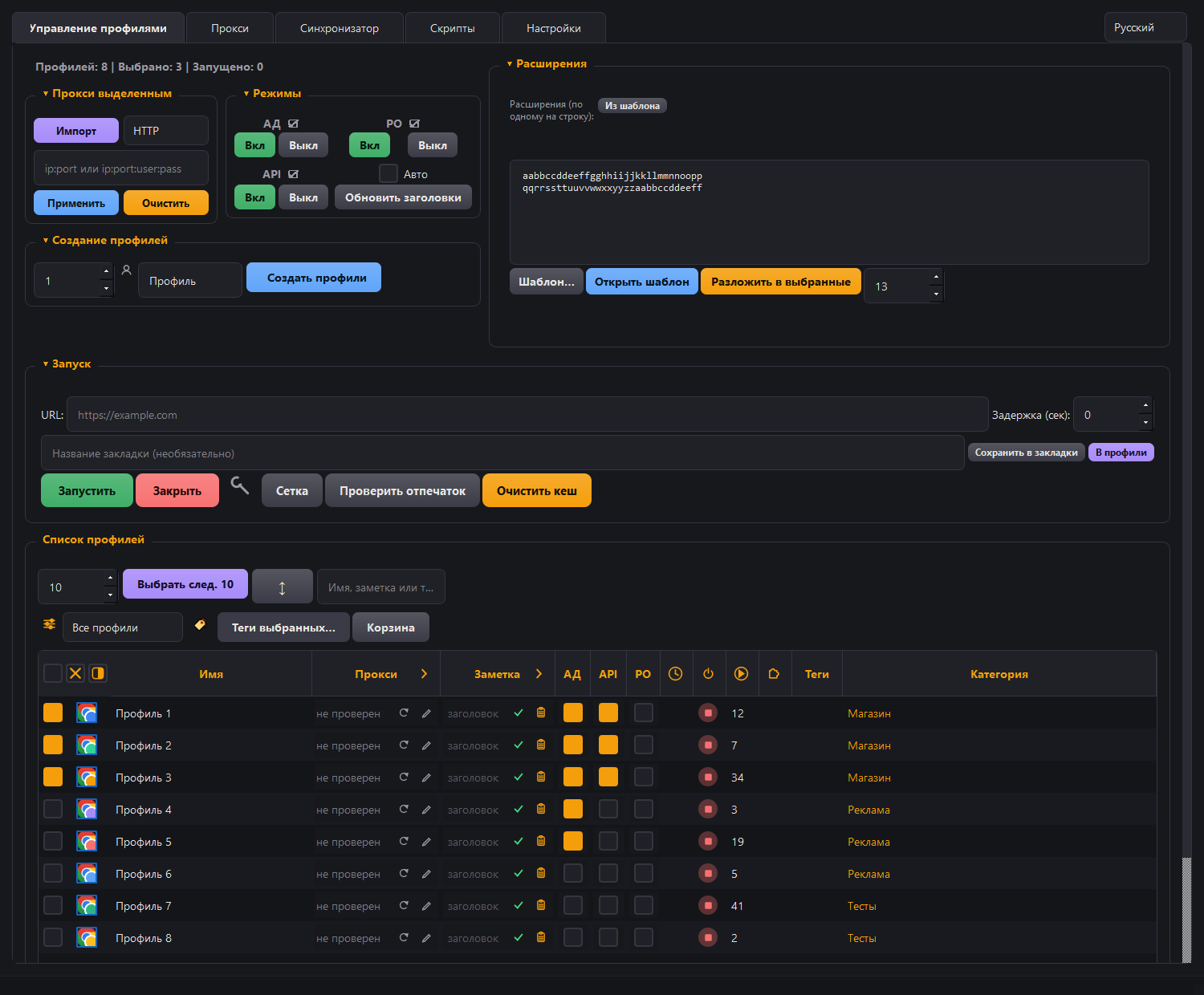Viewport: 1204px width, 995px height.
Task: Click the Очистить кеш button
Action: click(537, 490)
